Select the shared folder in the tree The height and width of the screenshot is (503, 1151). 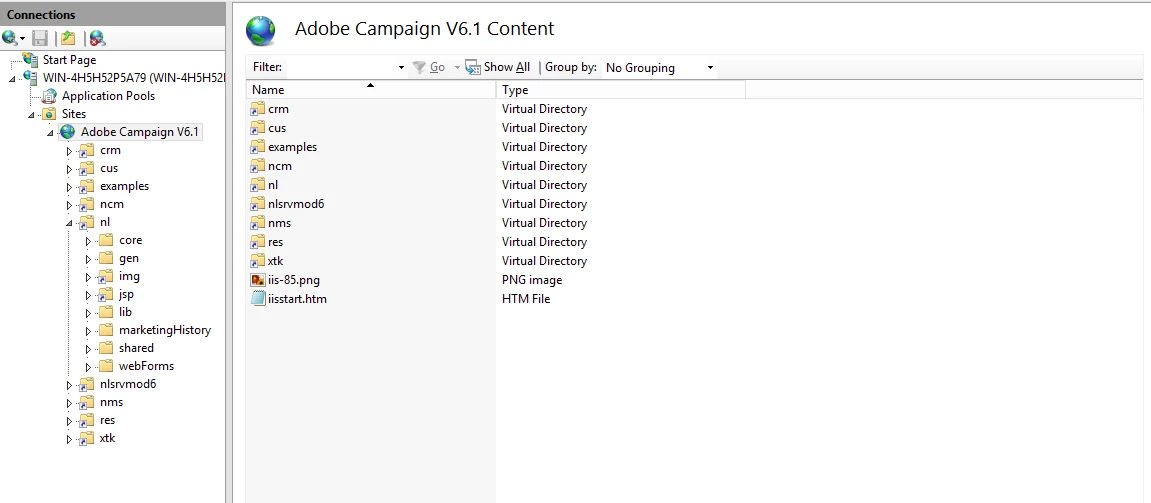pyautogui.click(x=136, y=348)
